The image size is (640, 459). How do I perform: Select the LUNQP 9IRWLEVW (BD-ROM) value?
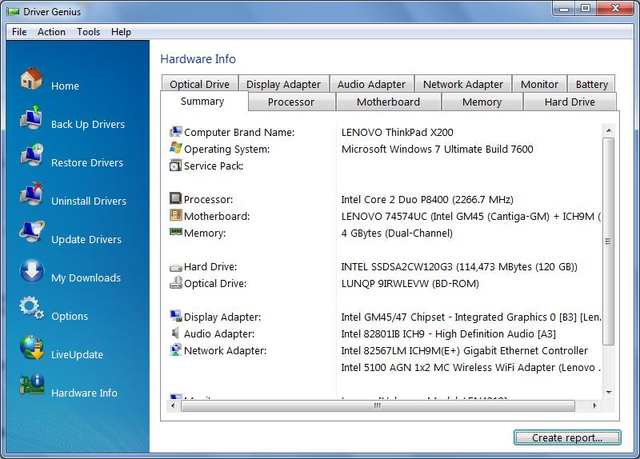pos(410,284)
